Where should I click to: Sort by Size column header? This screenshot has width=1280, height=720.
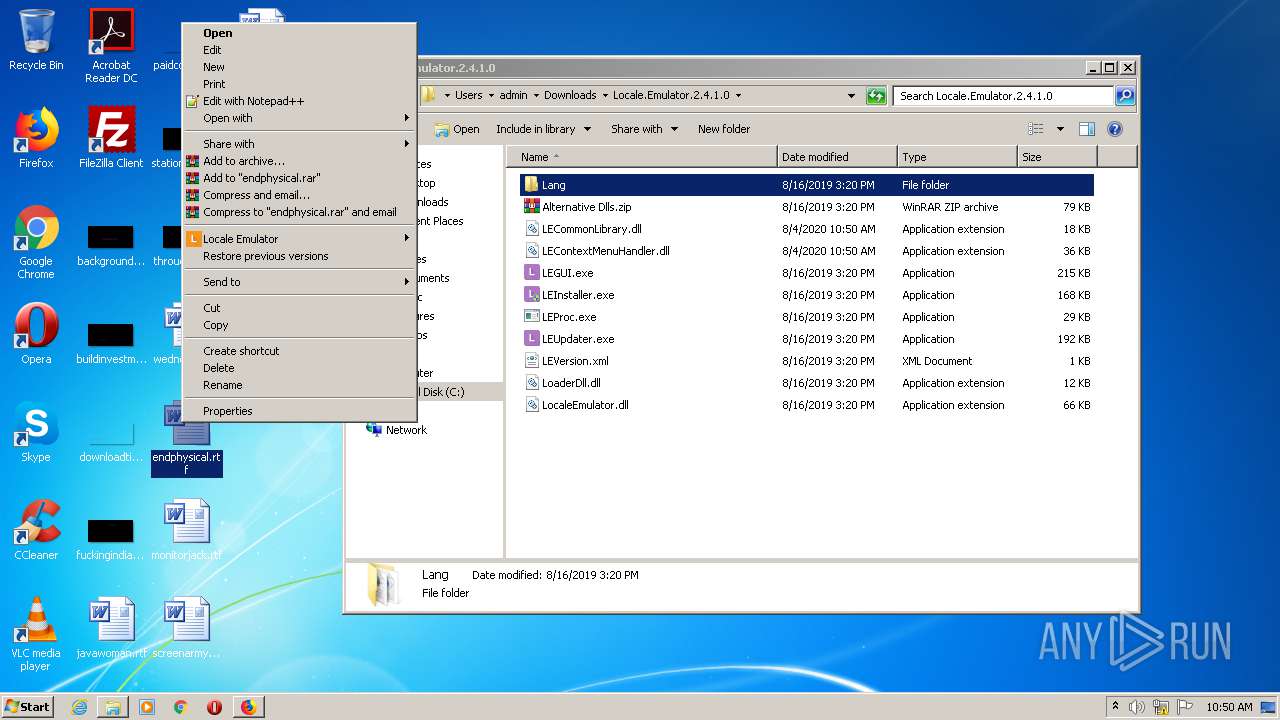pos(1057,157)
